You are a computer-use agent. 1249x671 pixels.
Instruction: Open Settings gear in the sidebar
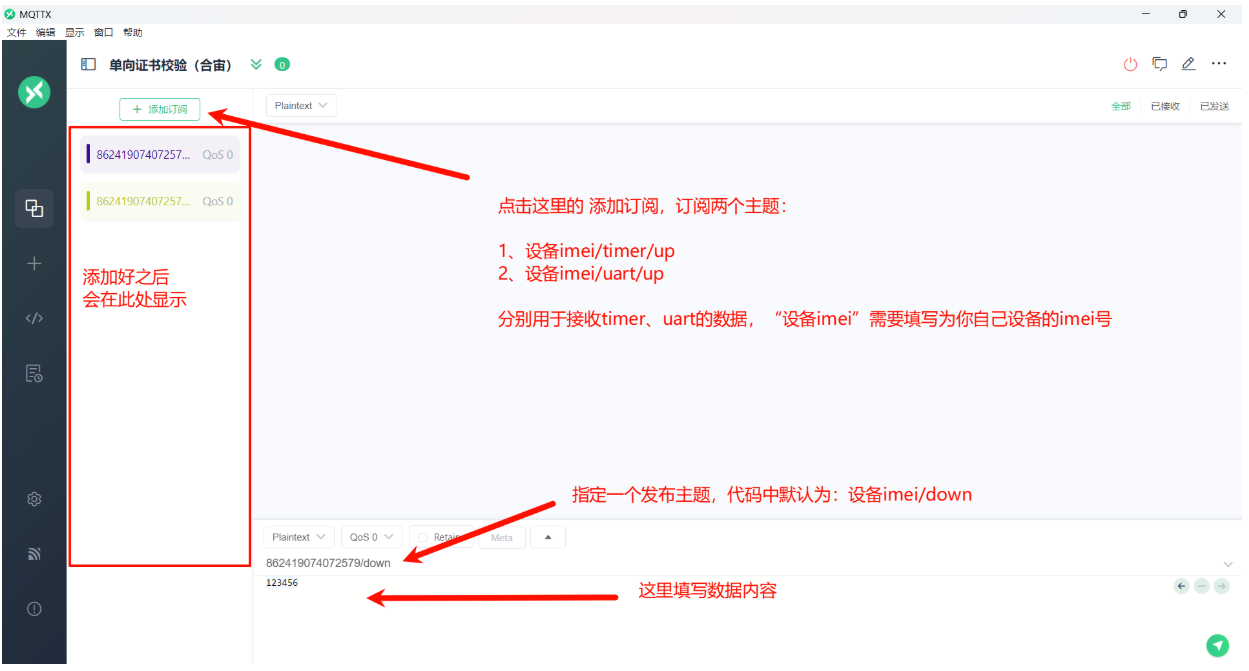coord(34,499)
